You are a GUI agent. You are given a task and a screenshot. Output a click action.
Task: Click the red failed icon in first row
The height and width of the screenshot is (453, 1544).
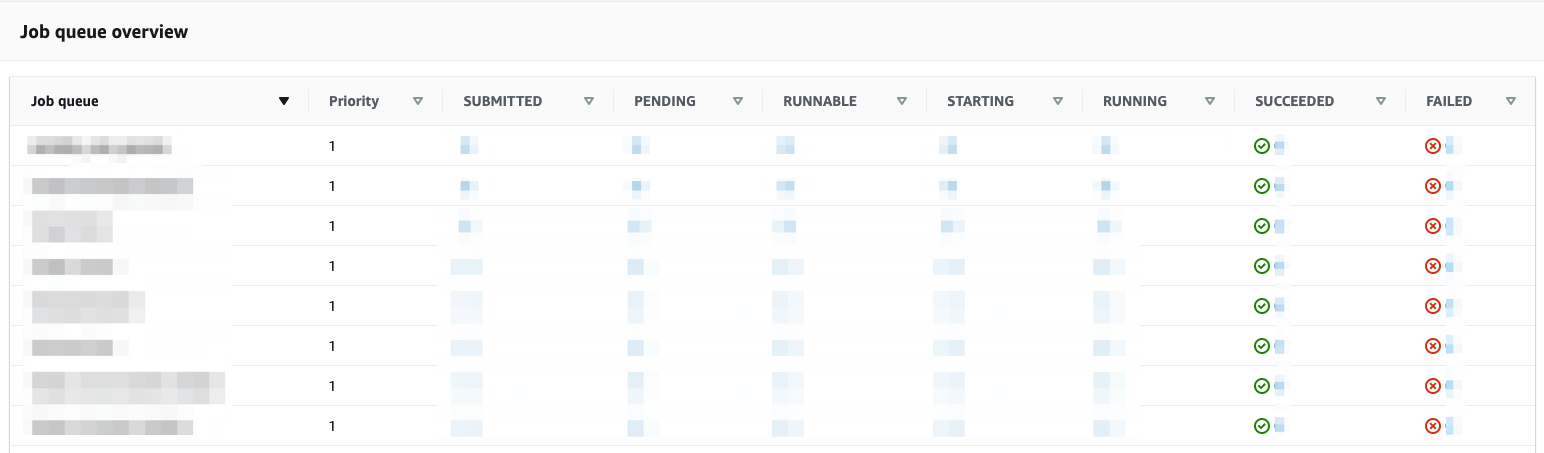click(x=1432, y=146)
